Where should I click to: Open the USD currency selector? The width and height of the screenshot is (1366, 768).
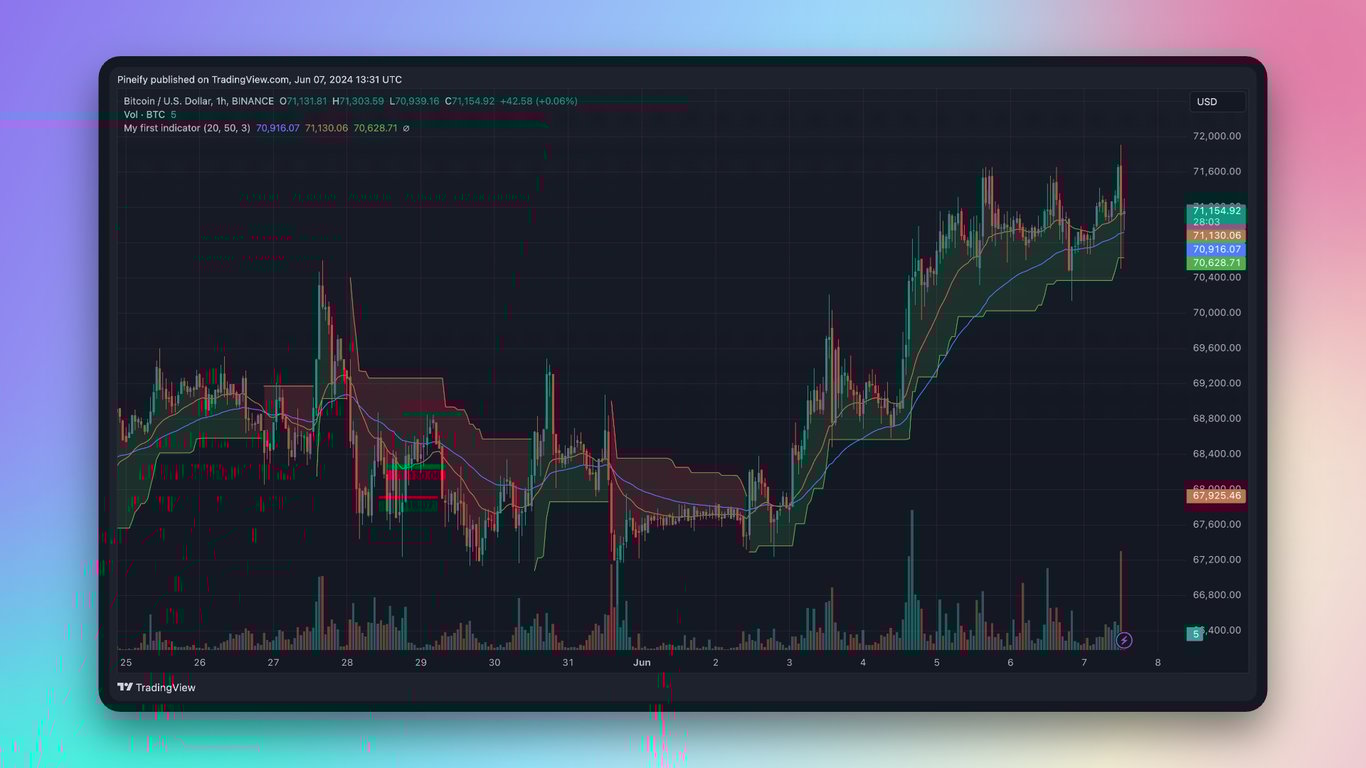[1216, 102]
